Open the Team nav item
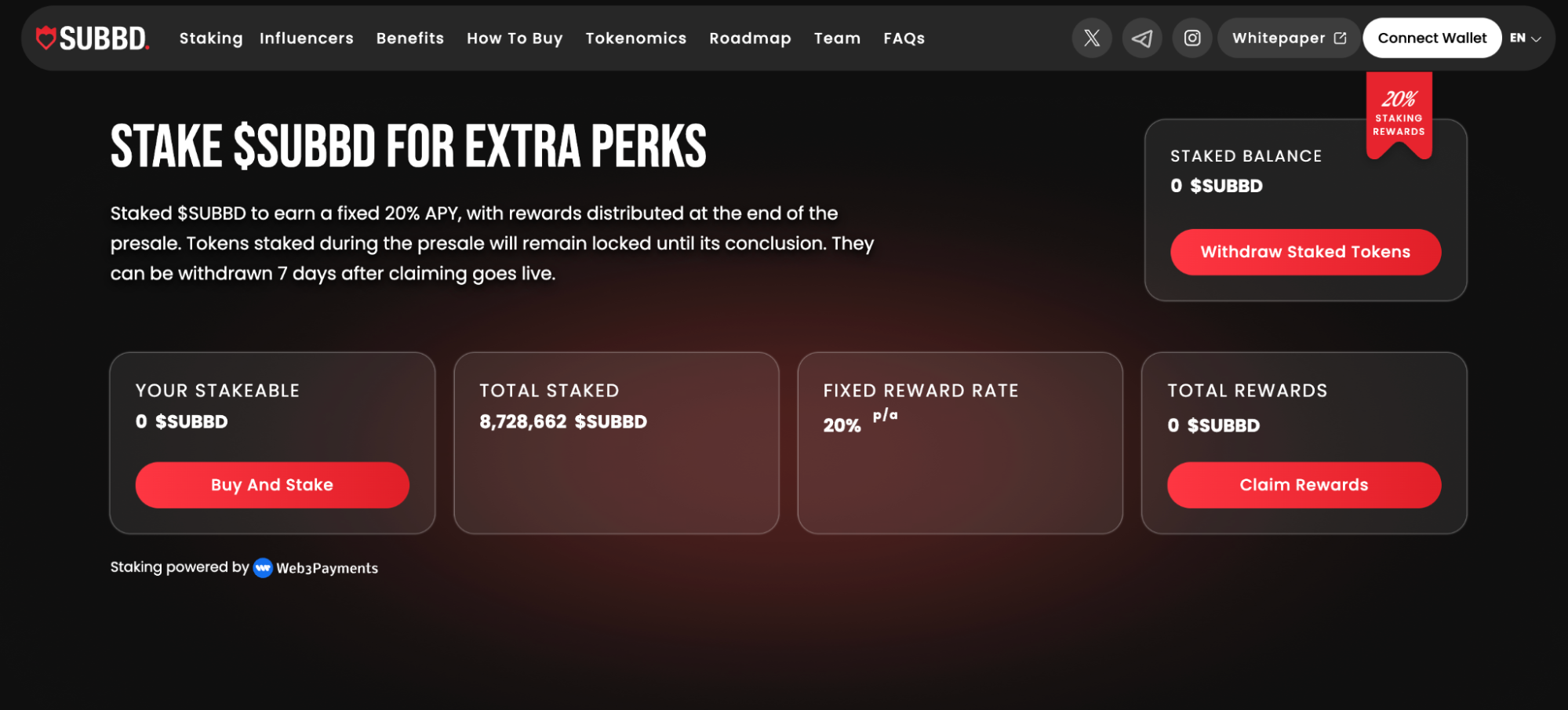Screen dimensions: 1568x710 click(837, 38)
